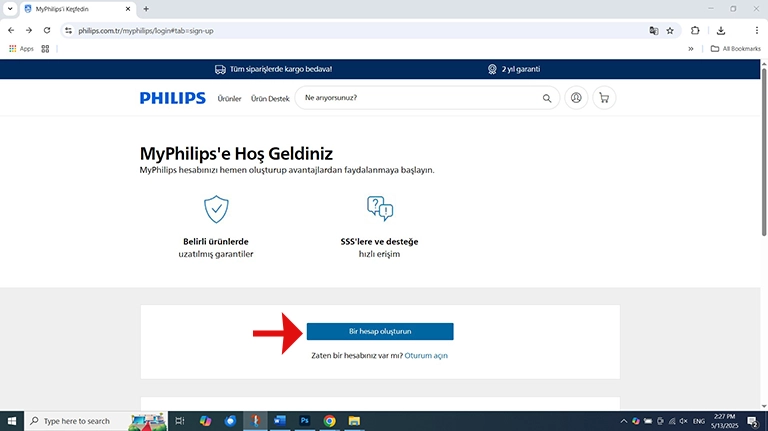This screenshot has height=431, width=768.
Task: Go forward in the browser
Action: pos(29,30)
